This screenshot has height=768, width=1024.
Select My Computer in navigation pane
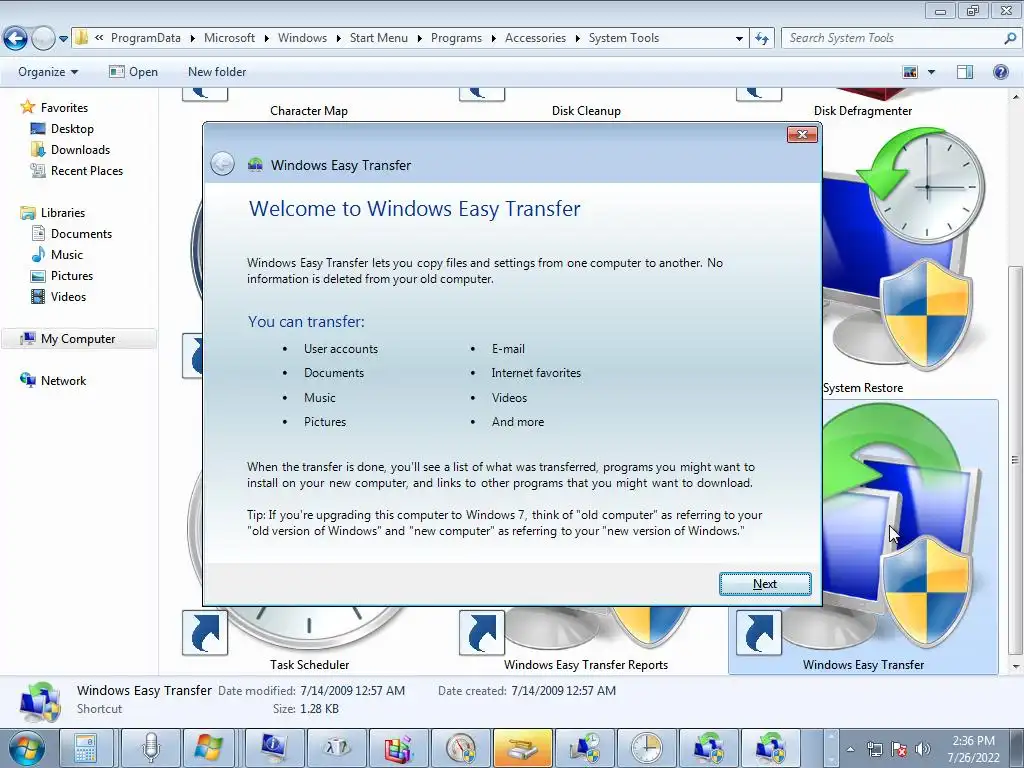(x=78, y=339)
